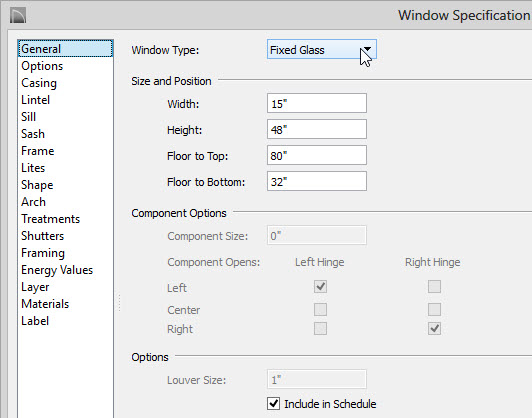Focus the Floor to Top field
The image size is (532, 418).
click(x=317, y=155)
